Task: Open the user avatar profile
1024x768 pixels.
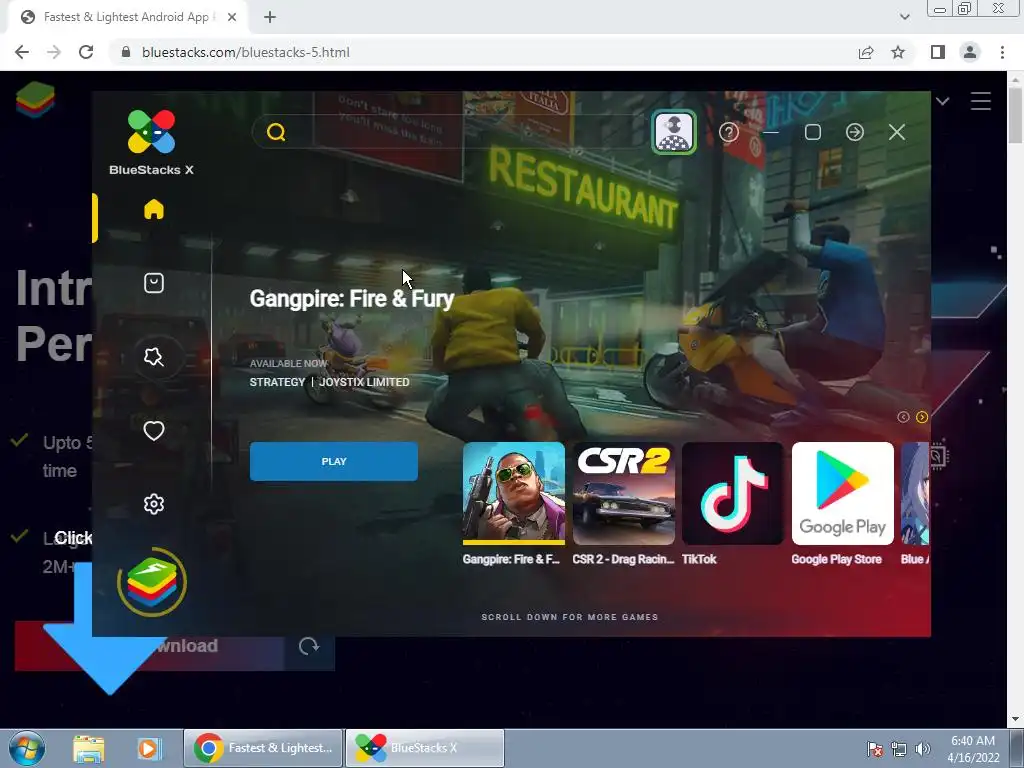Action: point(674,132)
